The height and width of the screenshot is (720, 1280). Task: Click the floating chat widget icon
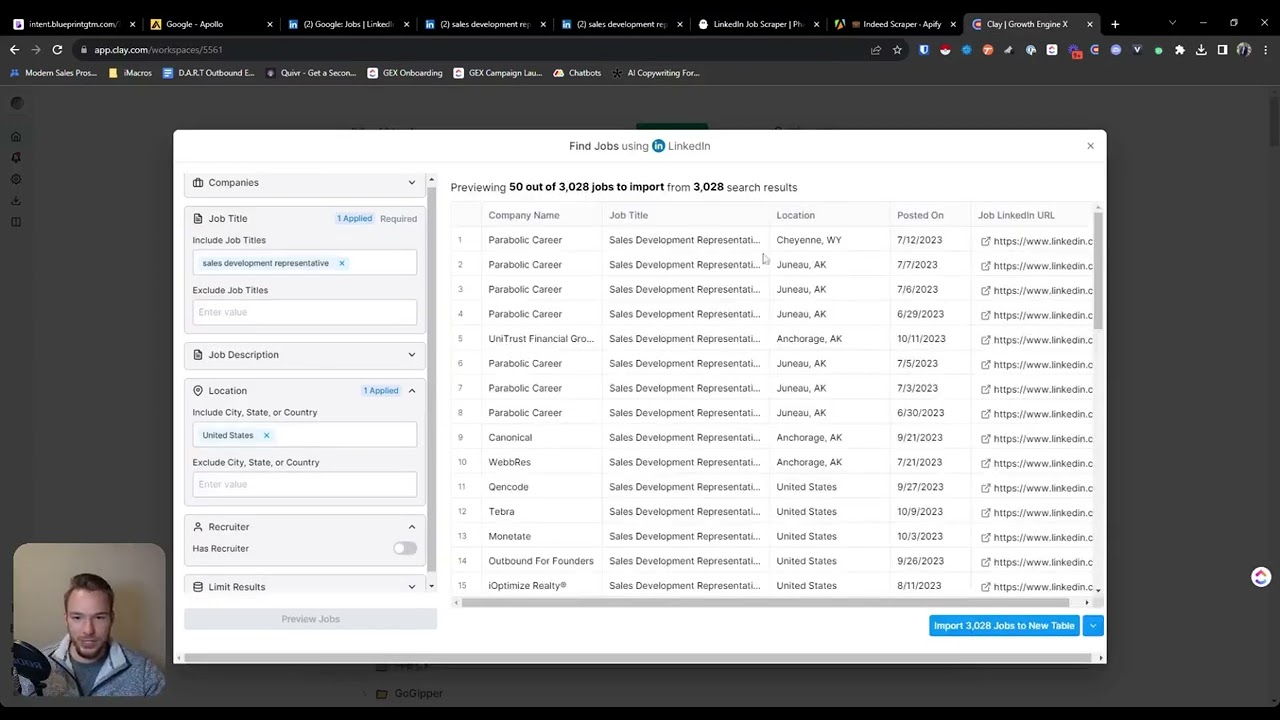(1260, 577)
